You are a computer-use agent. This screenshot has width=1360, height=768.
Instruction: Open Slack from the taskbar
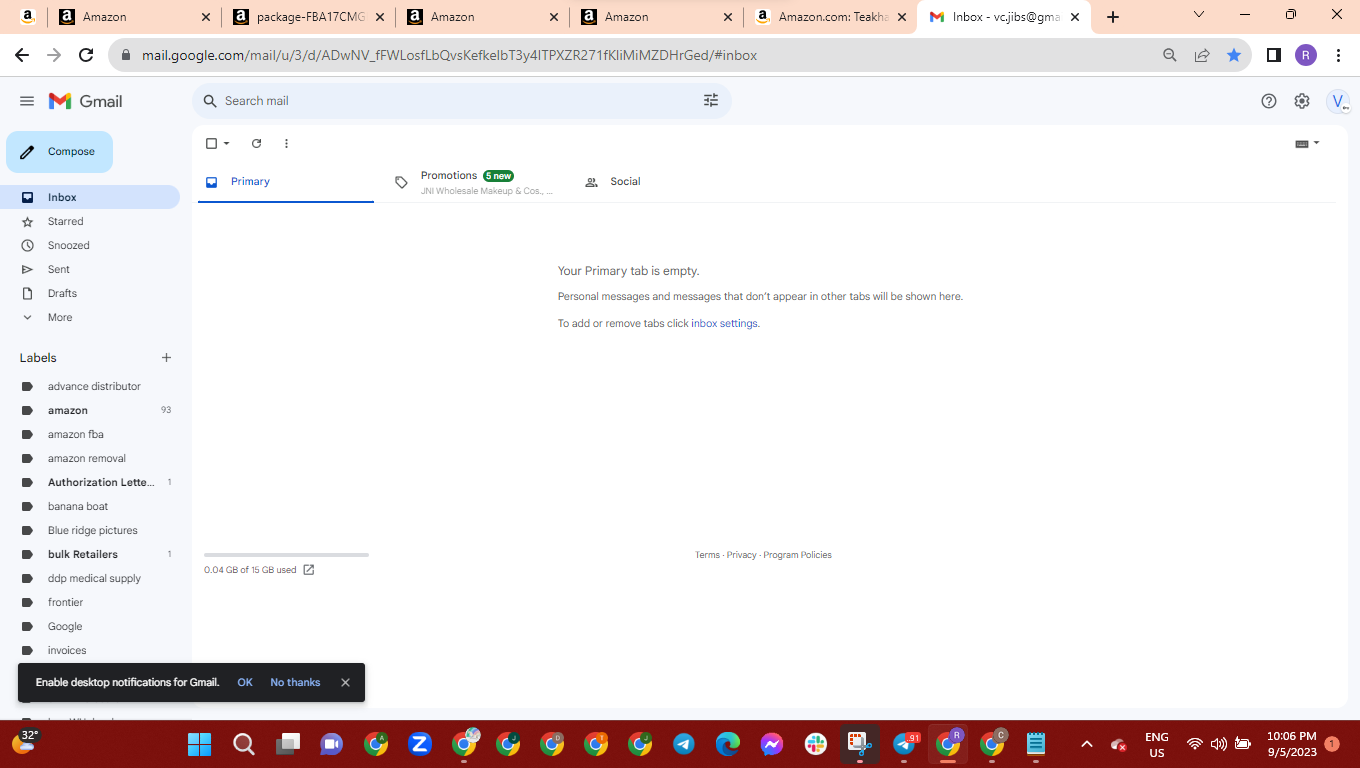click(816, 744)
